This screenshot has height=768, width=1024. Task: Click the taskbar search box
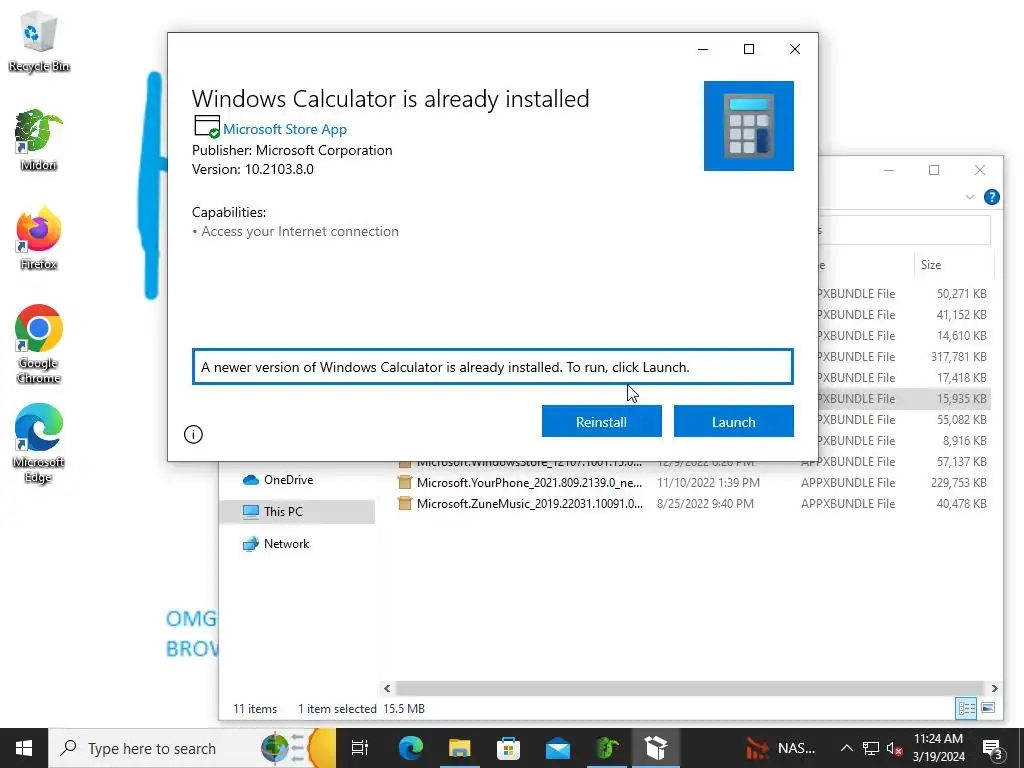(x=192, y=748)
